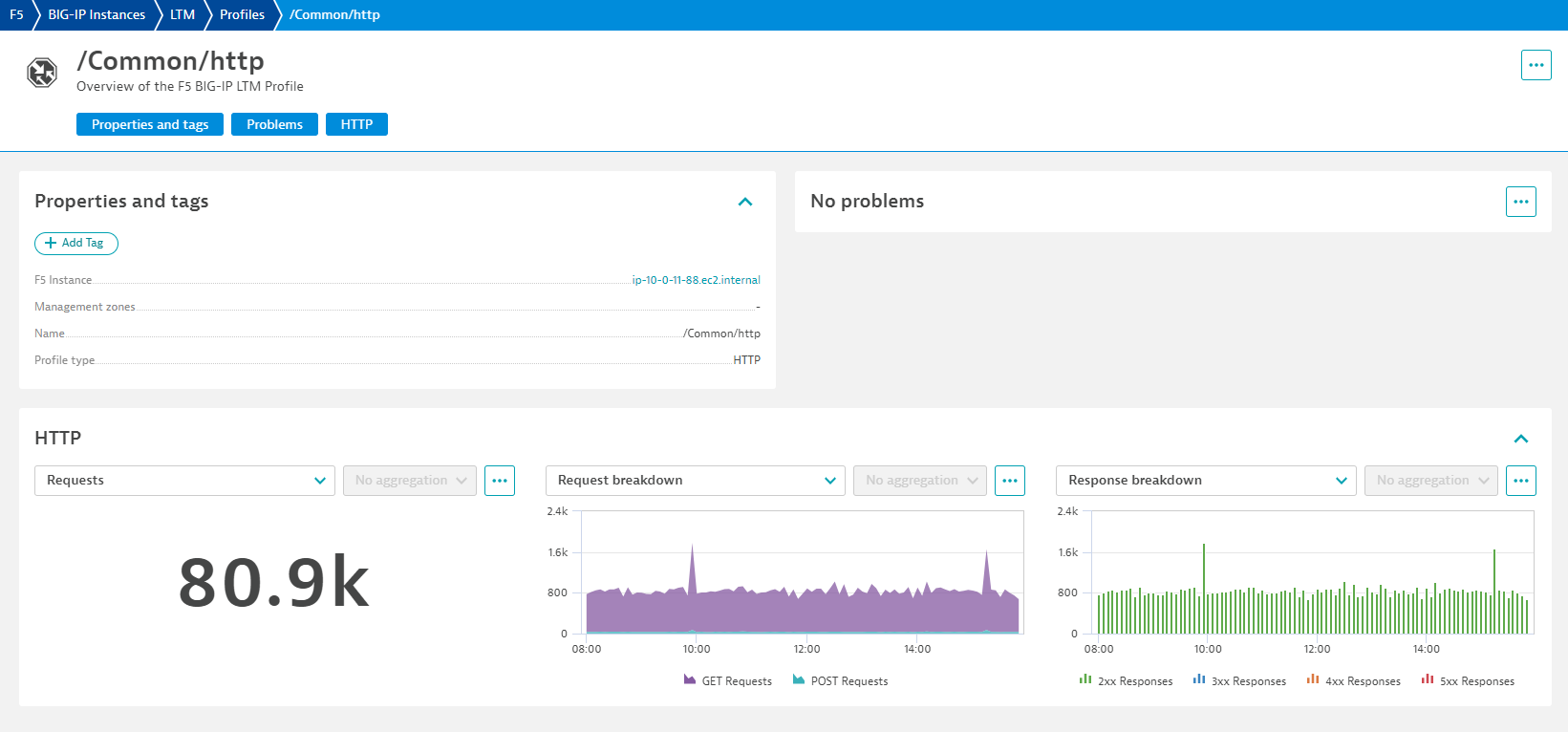
Task: Hide the 2xx Responses series
Action: [1126, 681]
